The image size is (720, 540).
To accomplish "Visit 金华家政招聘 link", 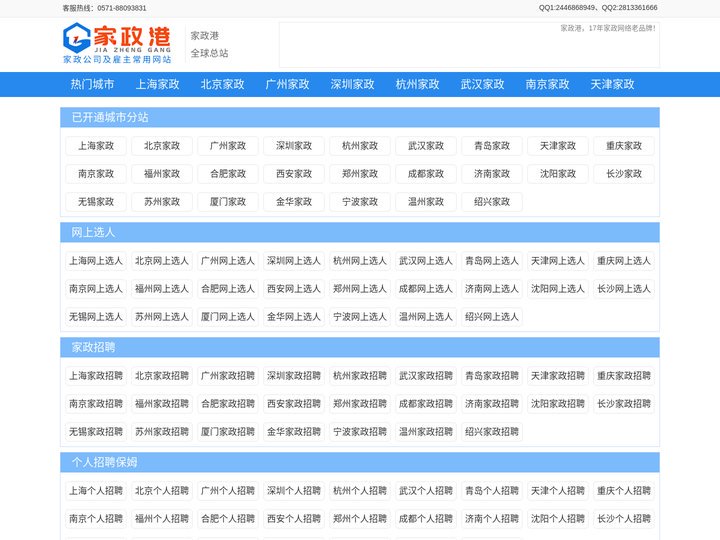I will pos(294,432).
